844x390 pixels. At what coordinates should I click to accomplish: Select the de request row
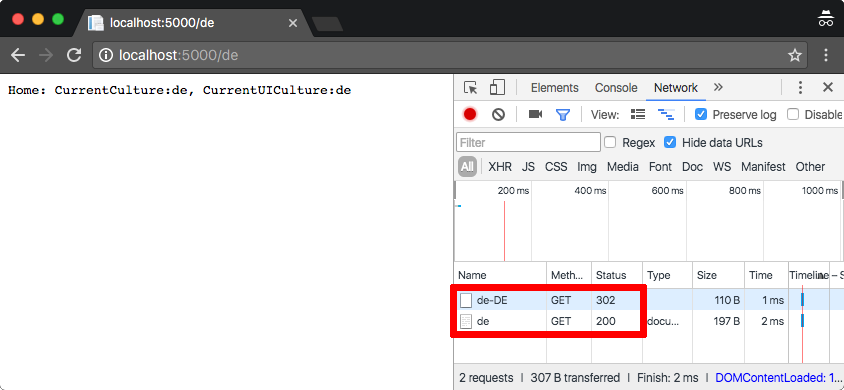coord(649,321)
